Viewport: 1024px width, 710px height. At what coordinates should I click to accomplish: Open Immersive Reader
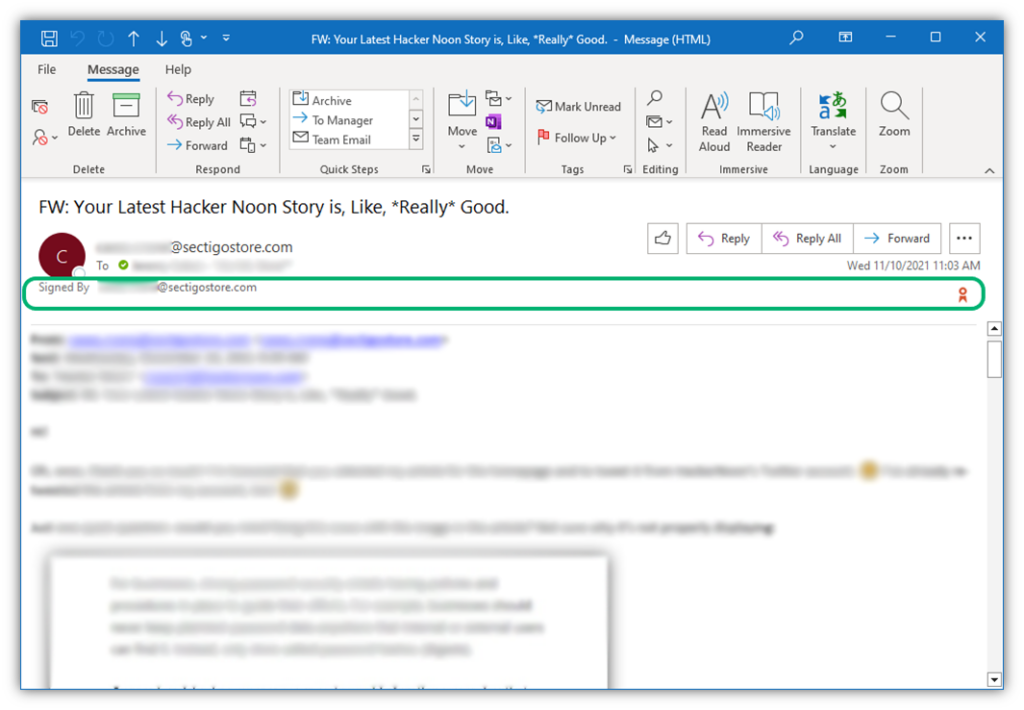click(763, 122)
